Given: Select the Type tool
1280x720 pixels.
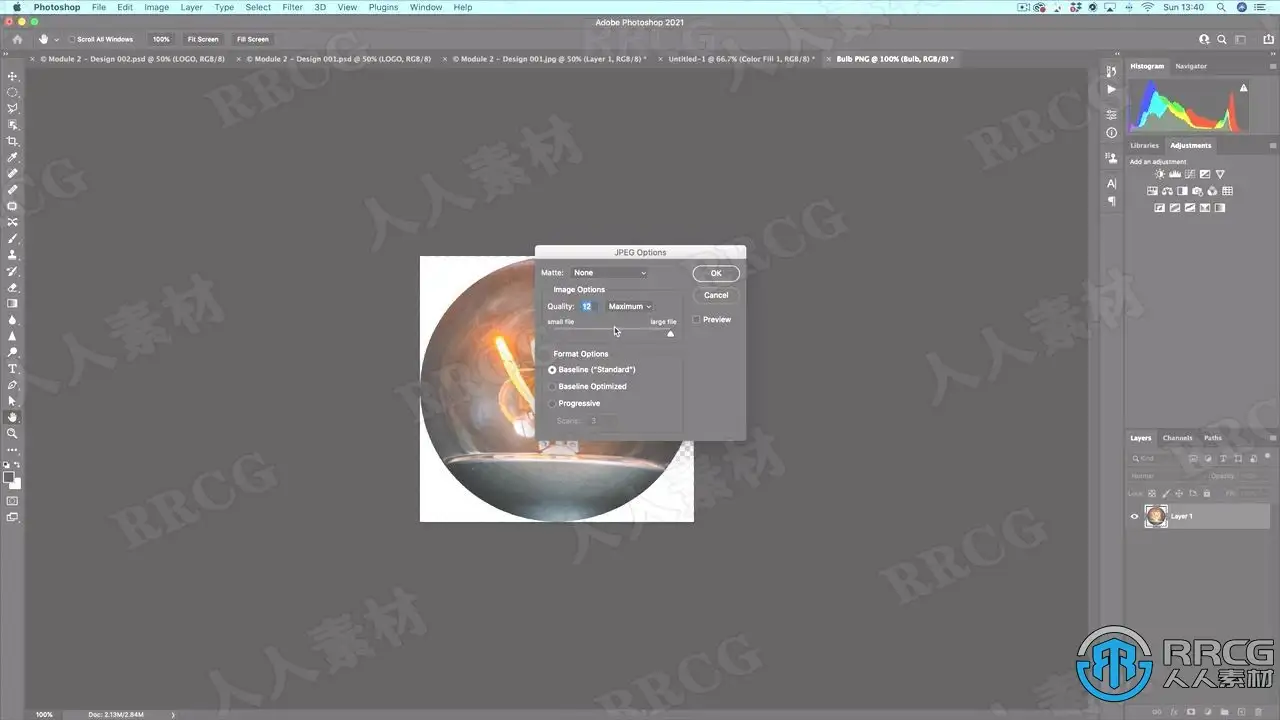Looking at the screenshot, I should click(13, 368).
